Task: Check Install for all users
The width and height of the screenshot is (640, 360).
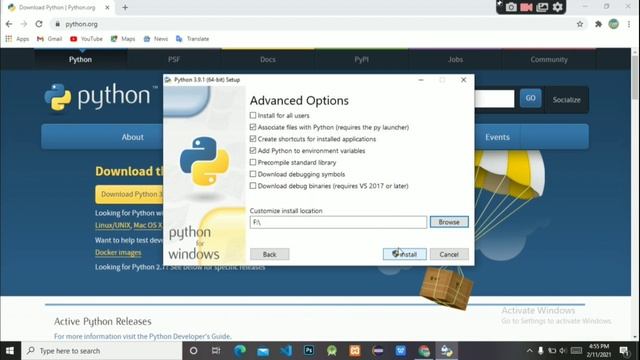Action: (x=253, y=116)
